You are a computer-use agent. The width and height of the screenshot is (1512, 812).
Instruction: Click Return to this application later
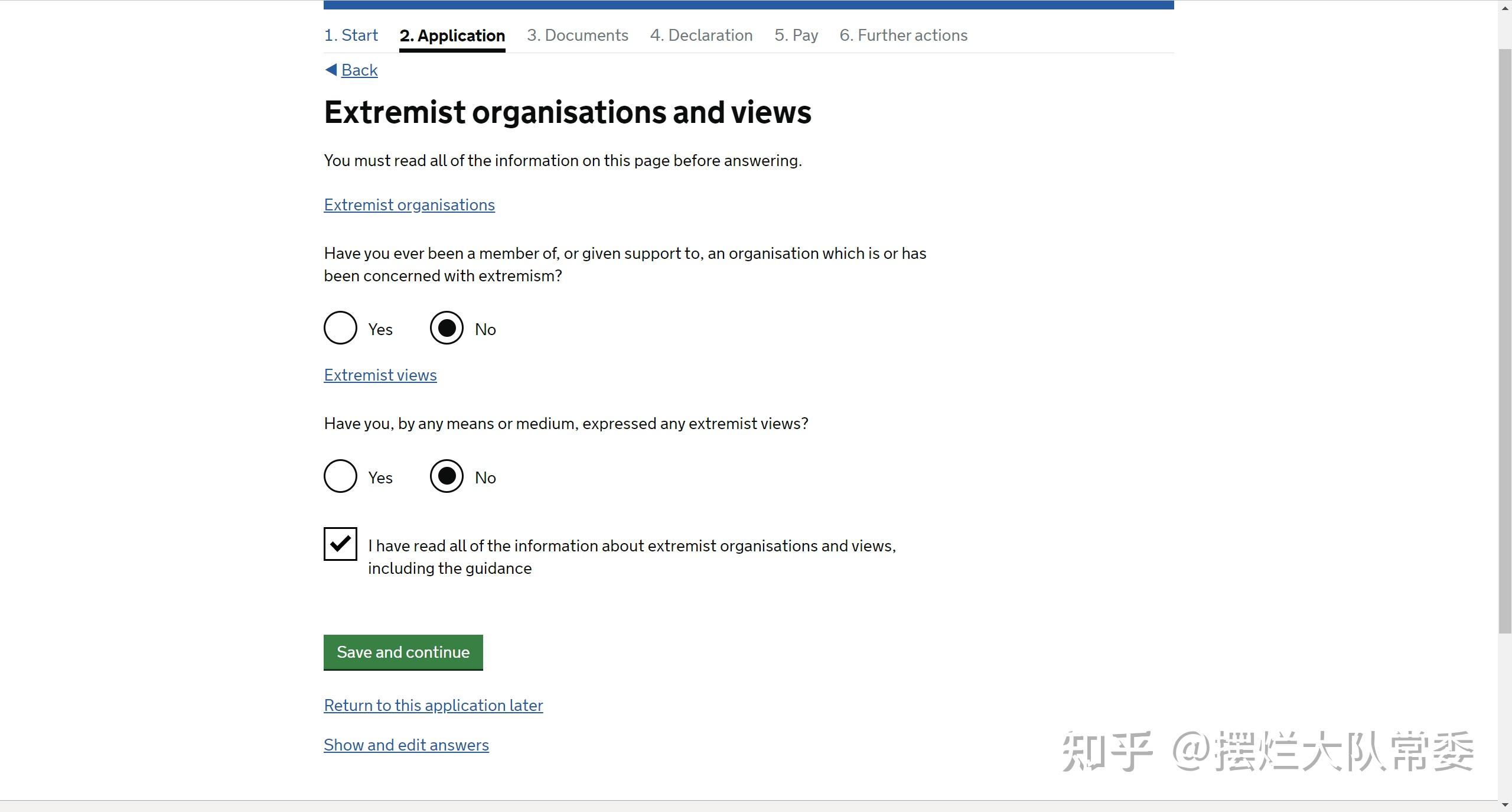(433, 706)
